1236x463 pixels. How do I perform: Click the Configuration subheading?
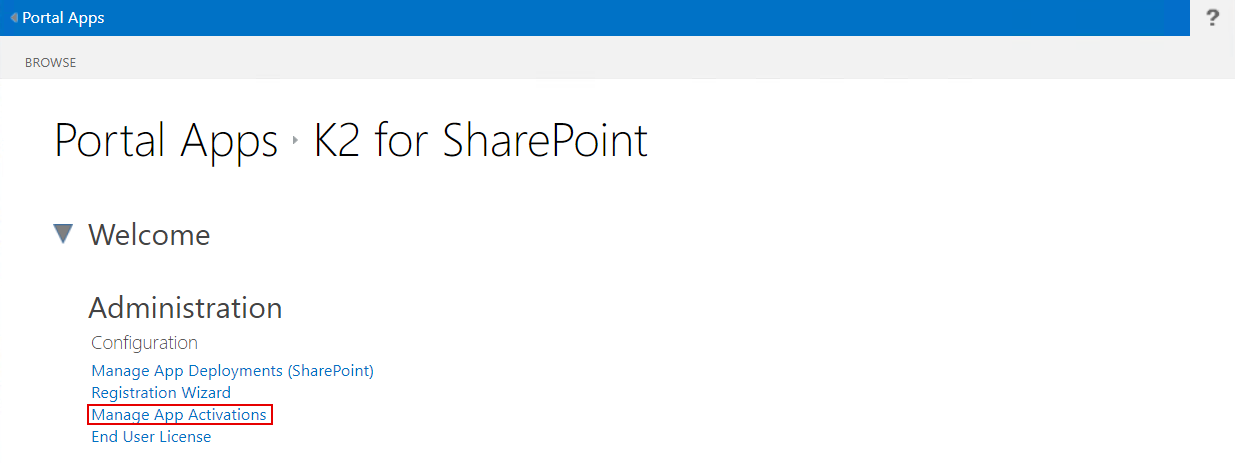[144, 343]
